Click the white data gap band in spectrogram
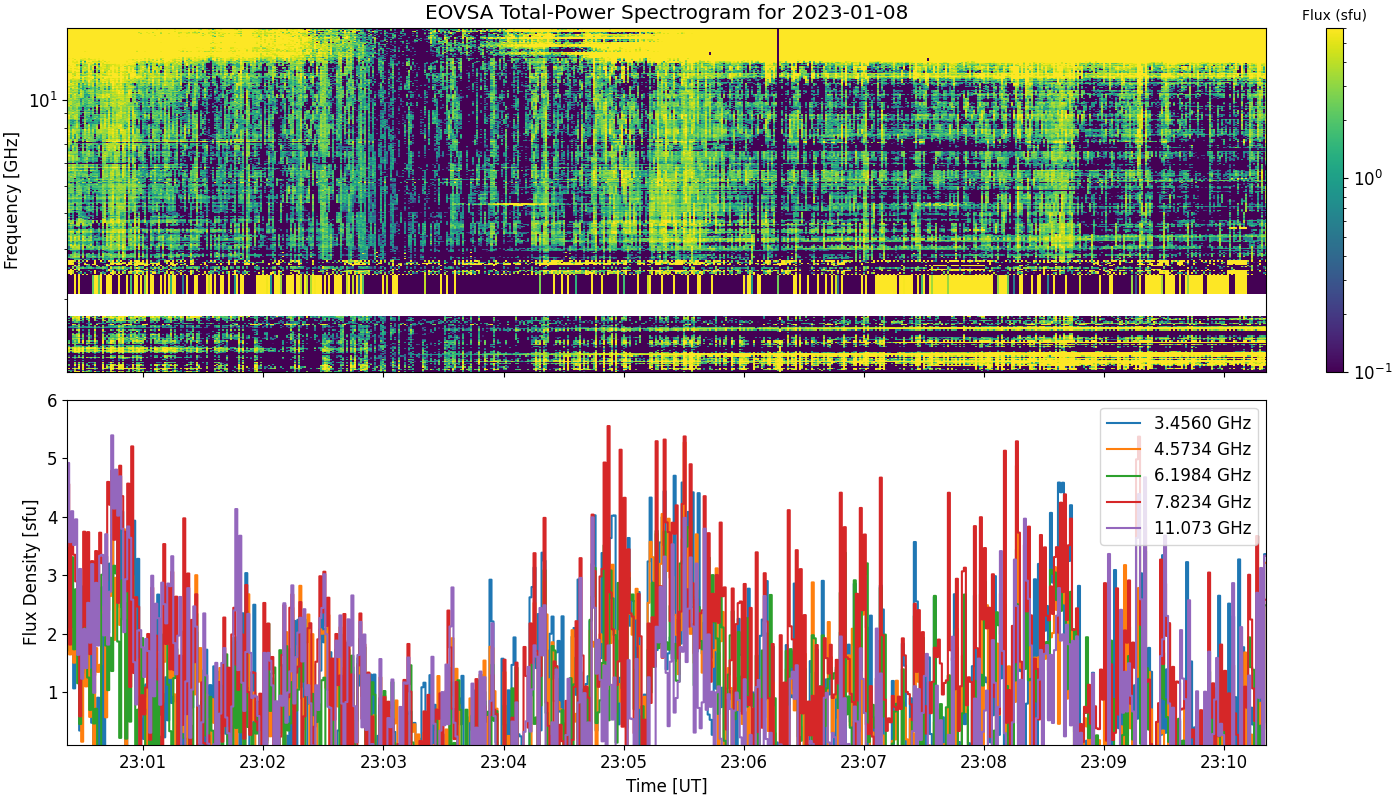The width and height of the screenshot is (1400, 800). [x=667, y=305]
